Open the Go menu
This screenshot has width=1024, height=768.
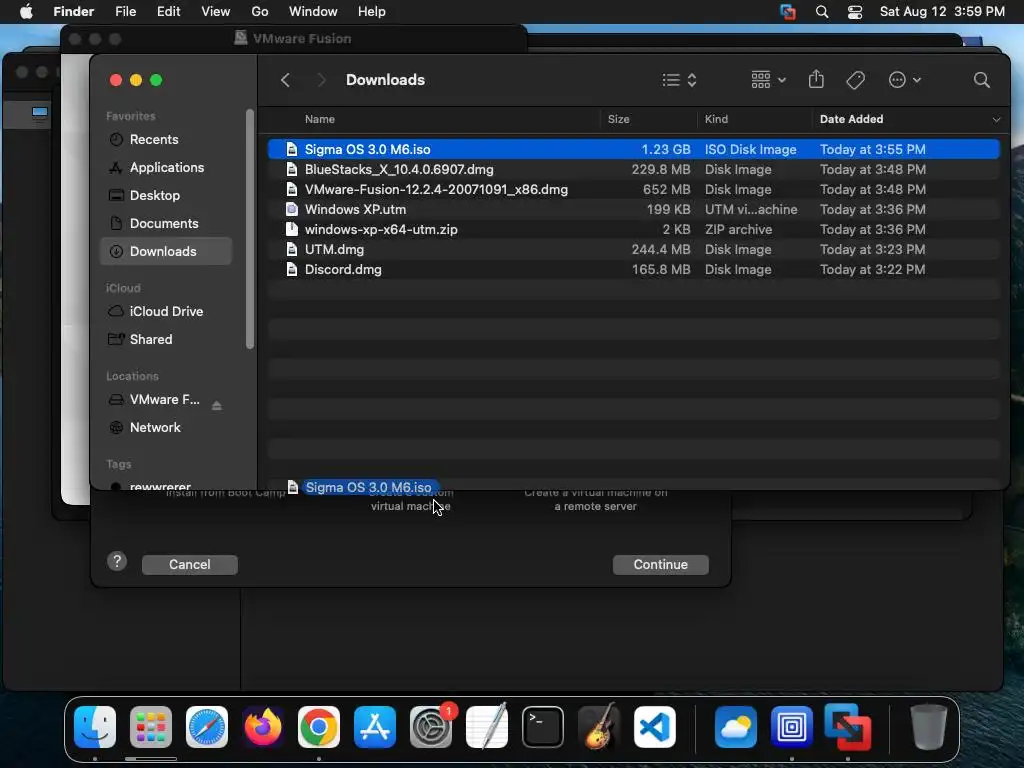(x=260, y=12)
